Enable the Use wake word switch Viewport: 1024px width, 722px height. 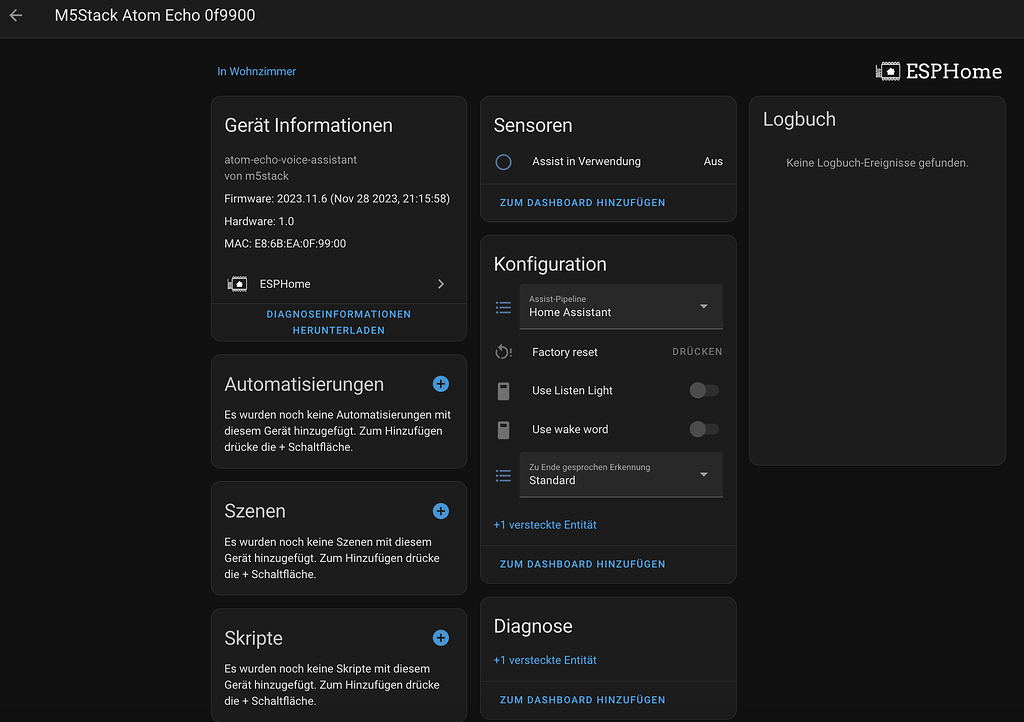click(x=704, y=430)
